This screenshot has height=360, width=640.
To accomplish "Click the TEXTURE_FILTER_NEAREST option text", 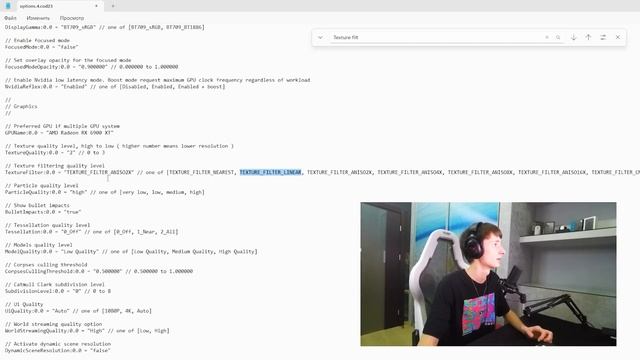I will (202, 172).
